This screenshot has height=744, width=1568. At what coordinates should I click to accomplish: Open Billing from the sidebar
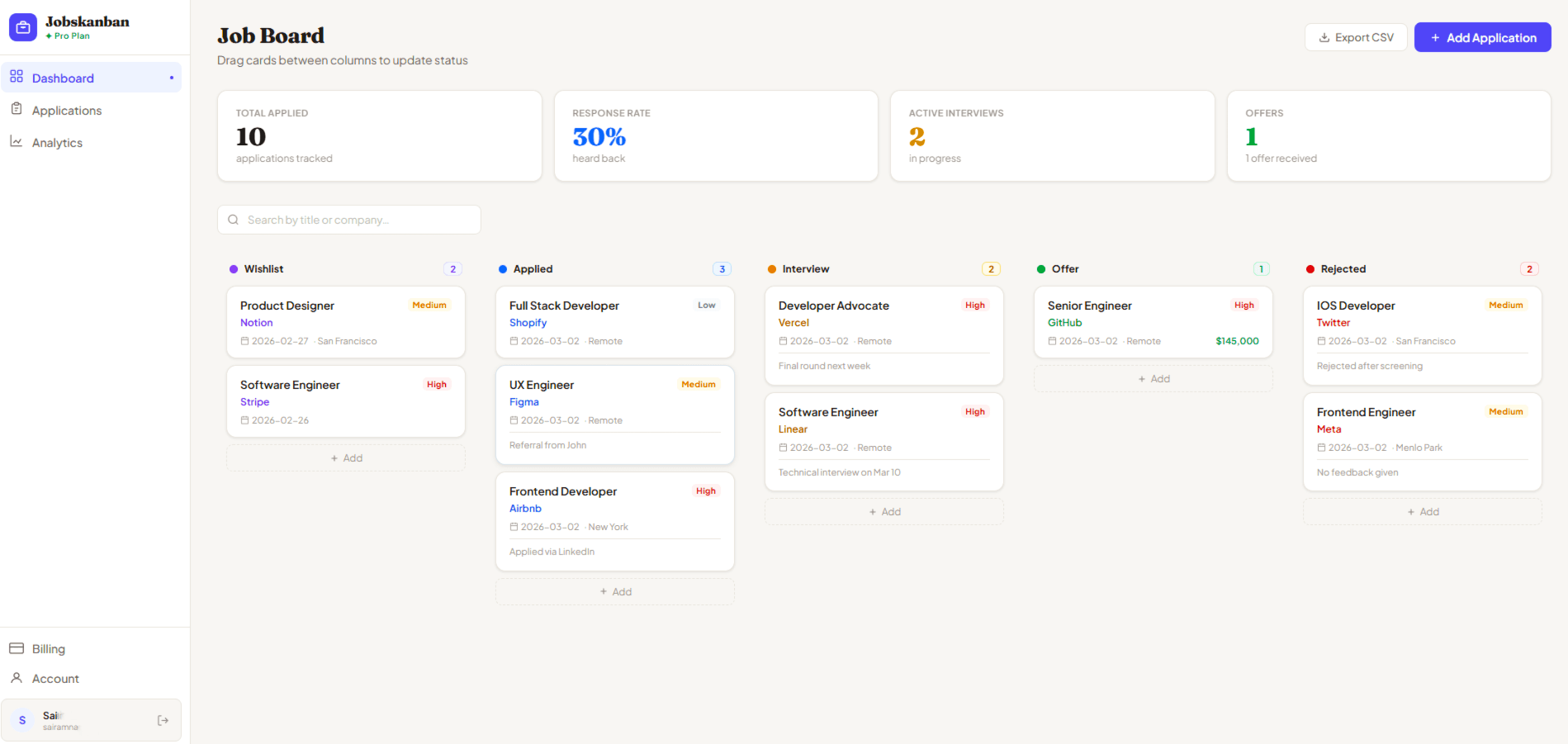click(48, 648)
